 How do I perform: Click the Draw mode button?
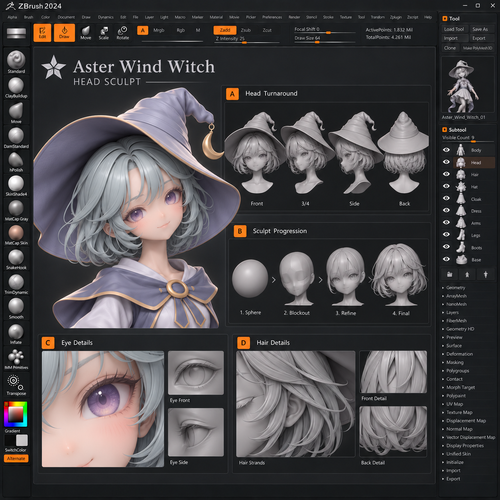64,33
